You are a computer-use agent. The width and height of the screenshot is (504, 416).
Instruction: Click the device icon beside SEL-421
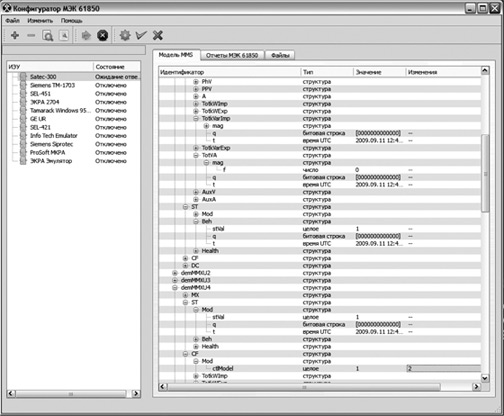[x=23, y=127]
